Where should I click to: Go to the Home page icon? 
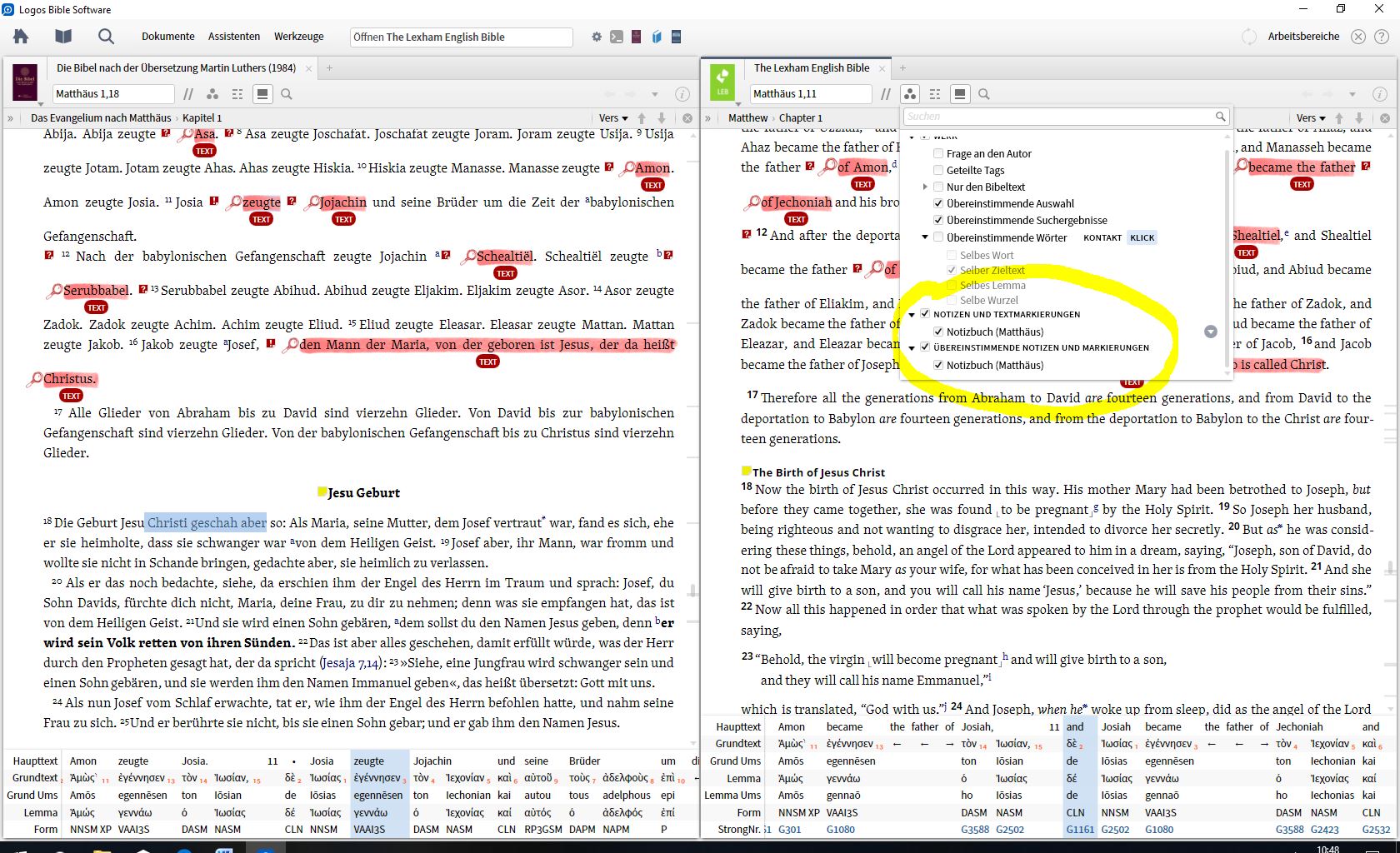tap(21, 37)
